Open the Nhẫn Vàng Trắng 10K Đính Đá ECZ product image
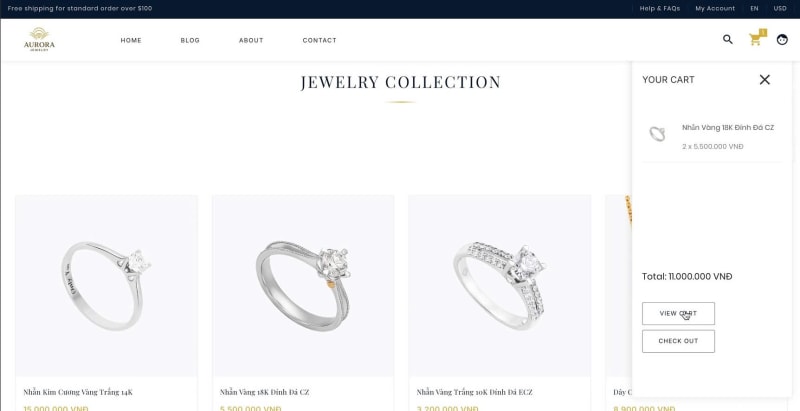The height and width of the screenshot is (411, 800). pyautogui.click(x=499, y=286)
